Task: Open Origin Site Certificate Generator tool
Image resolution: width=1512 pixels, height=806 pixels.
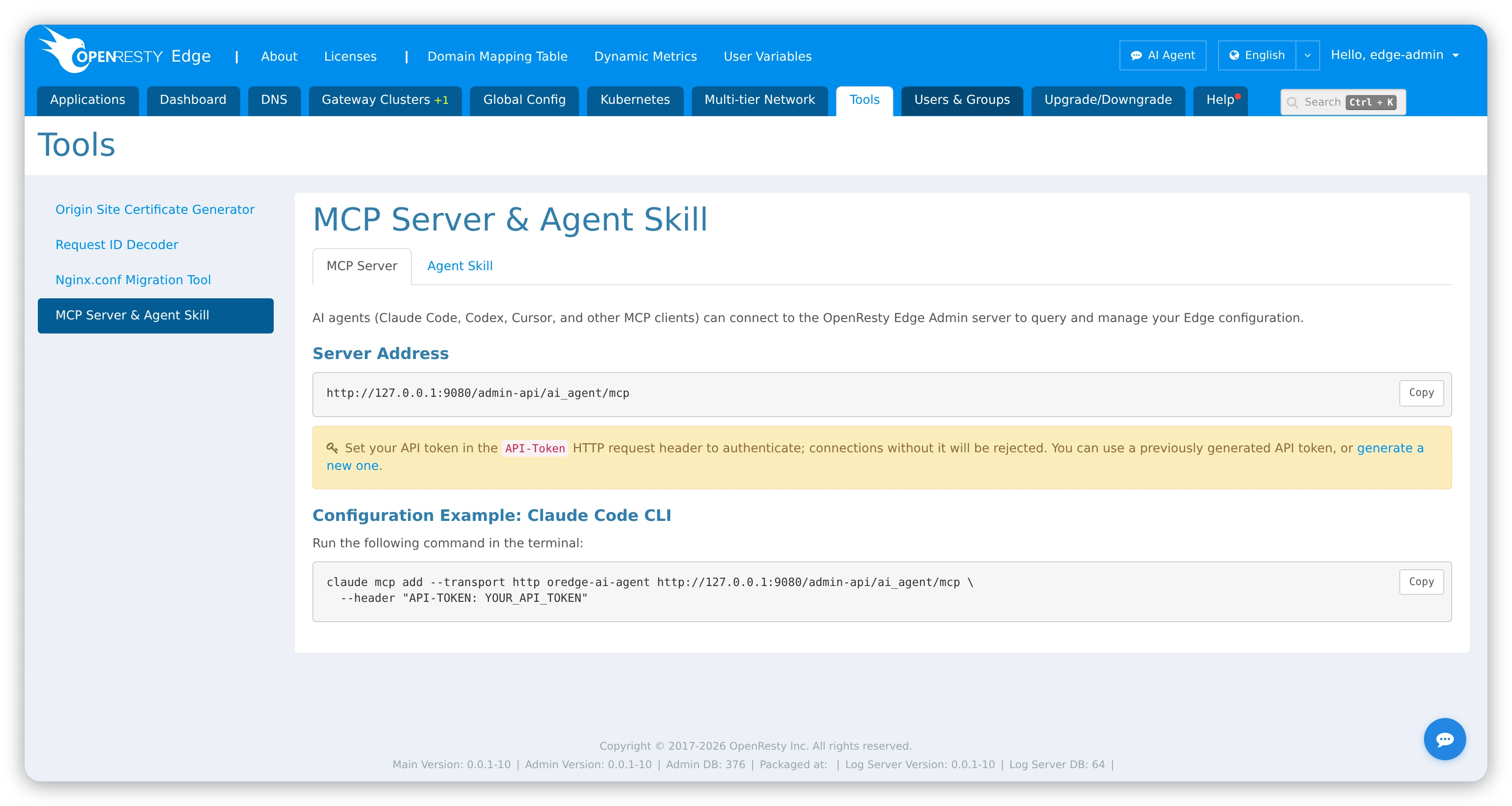Action: 155,209
